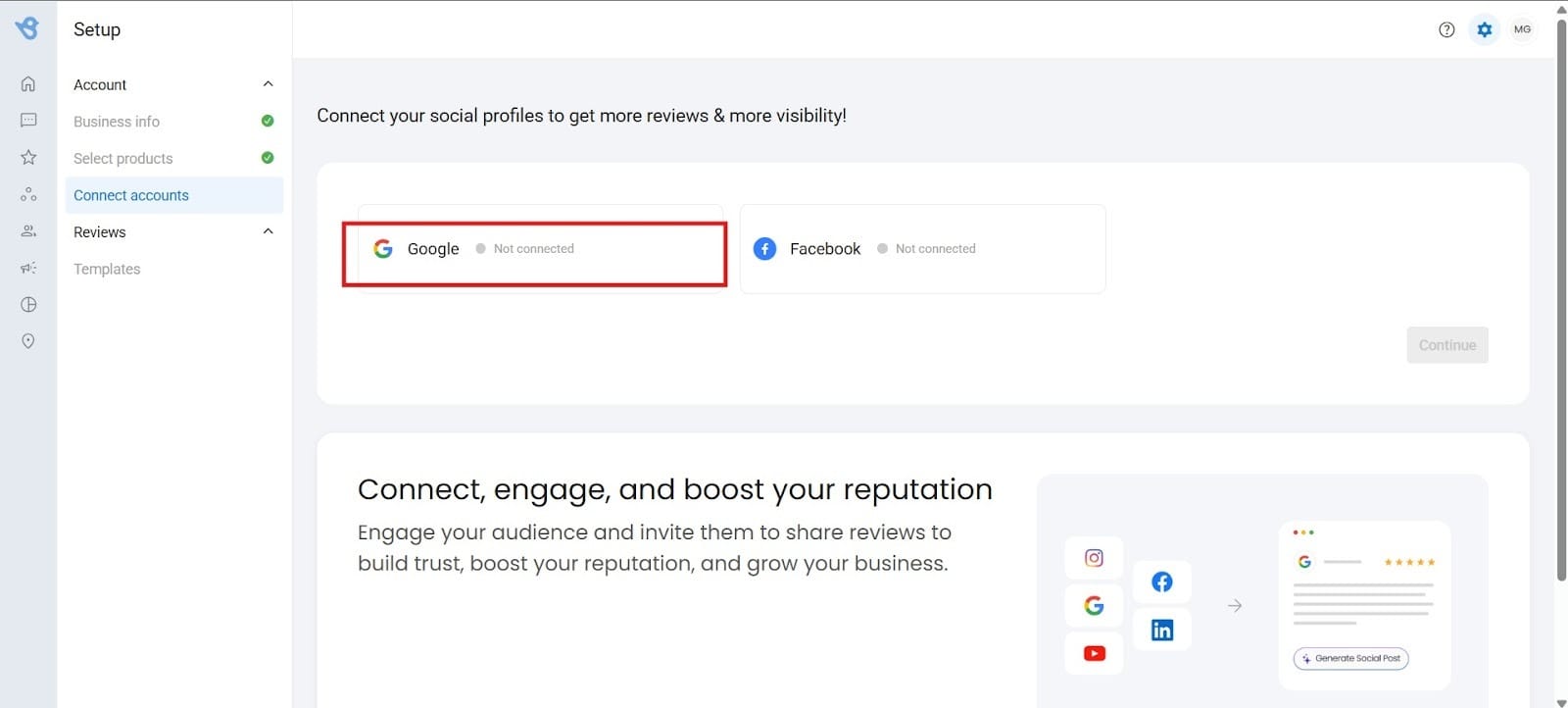
Task: Open the MG user profile avatar
Action: click(1522, 29)
